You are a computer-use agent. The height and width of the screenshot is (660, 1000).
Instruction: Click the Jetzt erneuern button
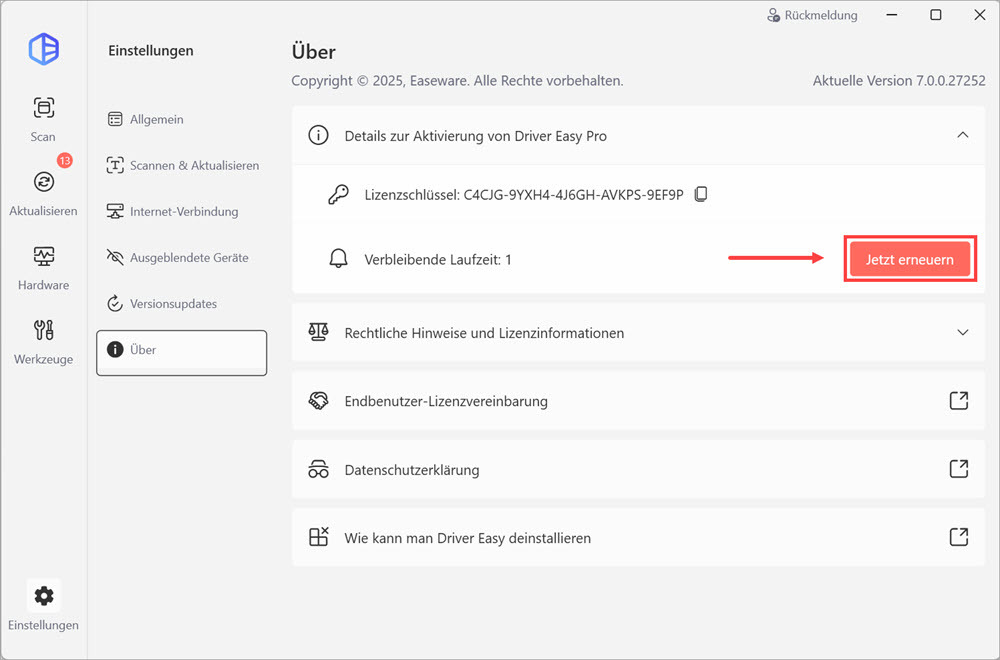click(x=909, y=259)
